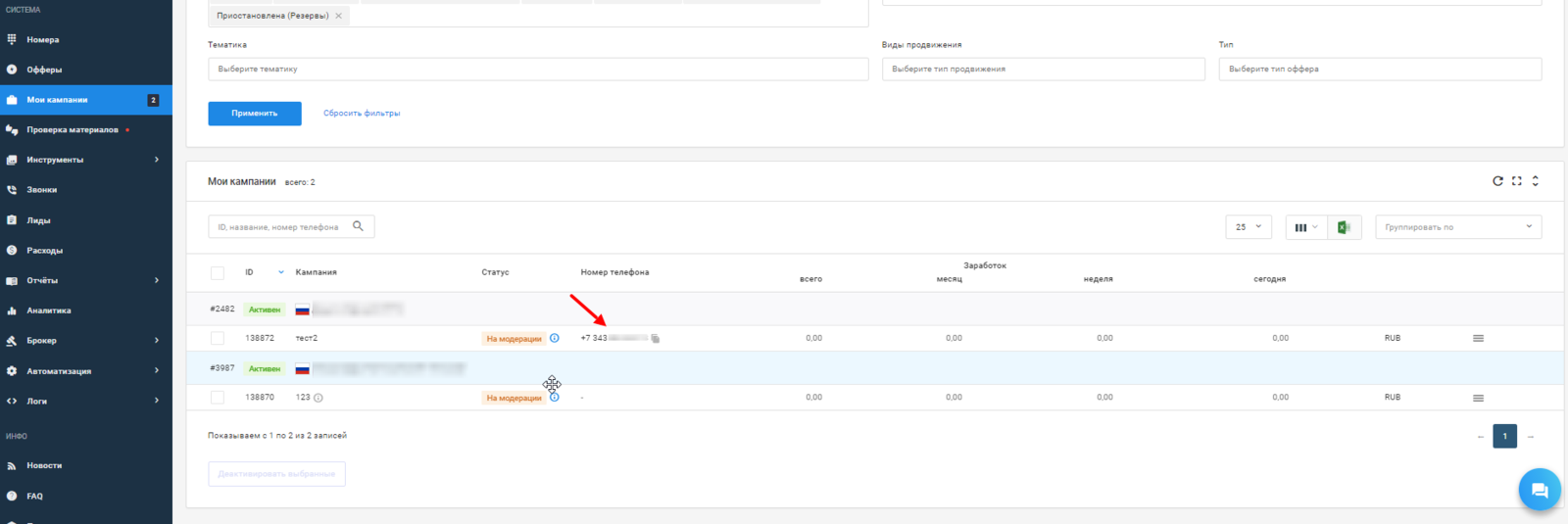
Task: Open the Группировать по dropdown
Action: [x=1457, y=227]
